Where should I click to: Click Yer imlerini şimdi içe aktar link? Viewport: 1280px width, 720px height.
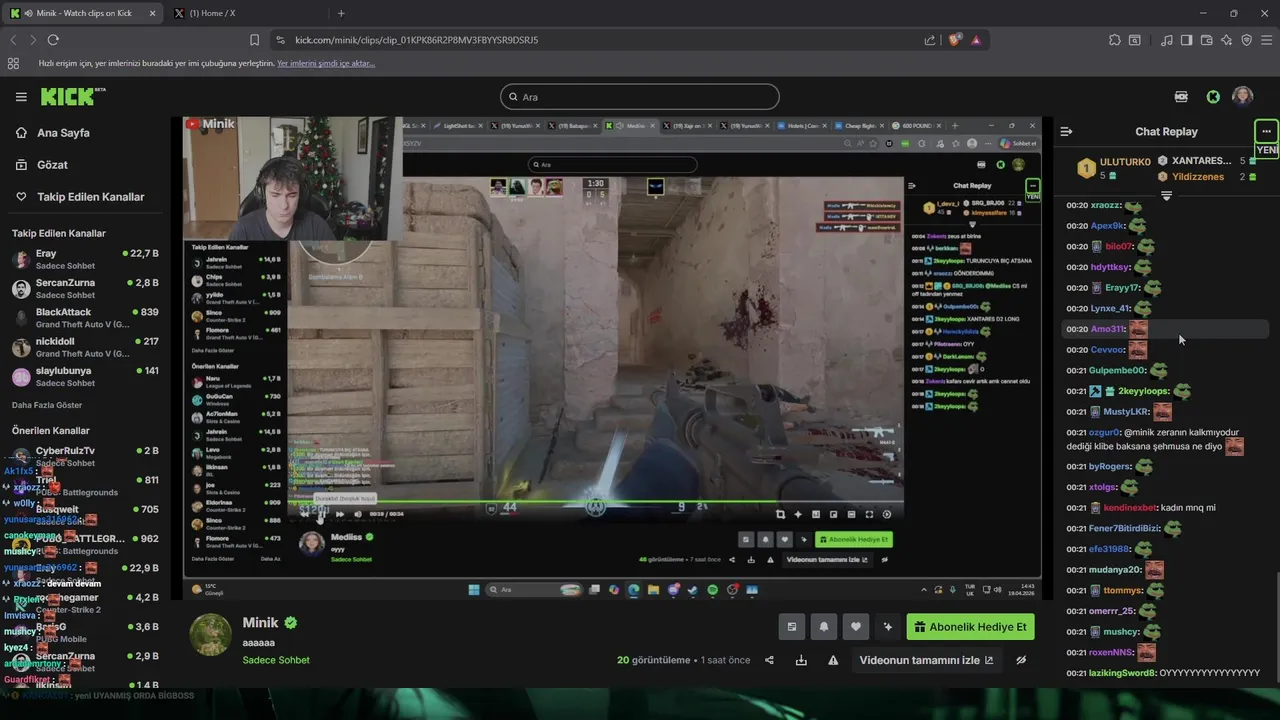326,63
